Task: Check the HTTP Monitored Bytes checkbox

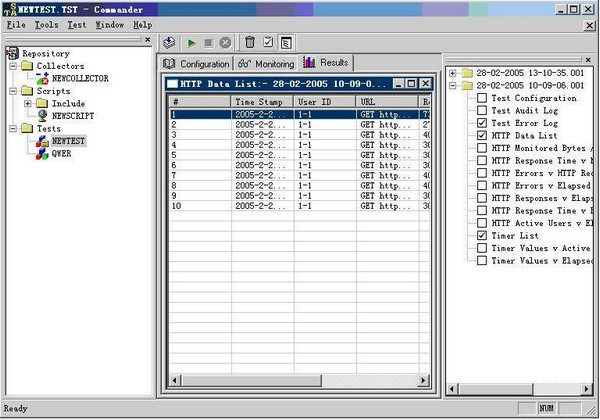Action: pyautogui.click(x=482, y=148)
